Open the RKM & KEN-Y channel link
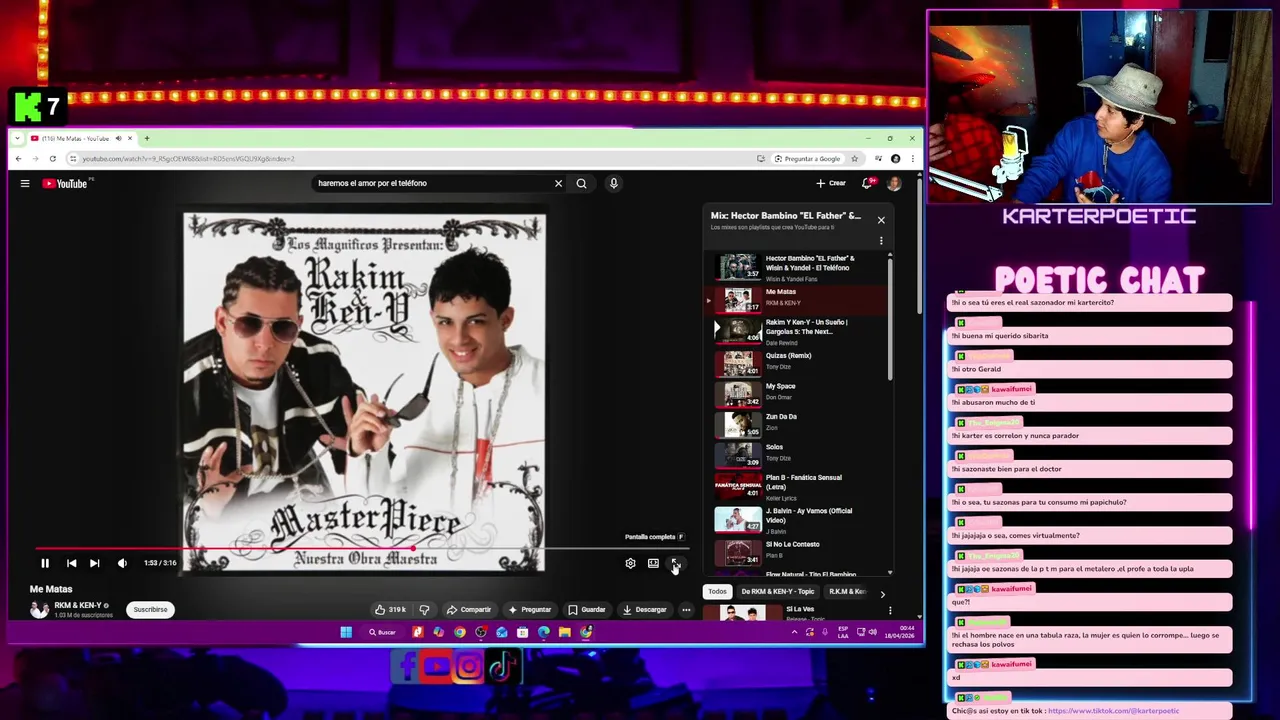Viewport: 1280px width, 720px height. click(78, 605)
